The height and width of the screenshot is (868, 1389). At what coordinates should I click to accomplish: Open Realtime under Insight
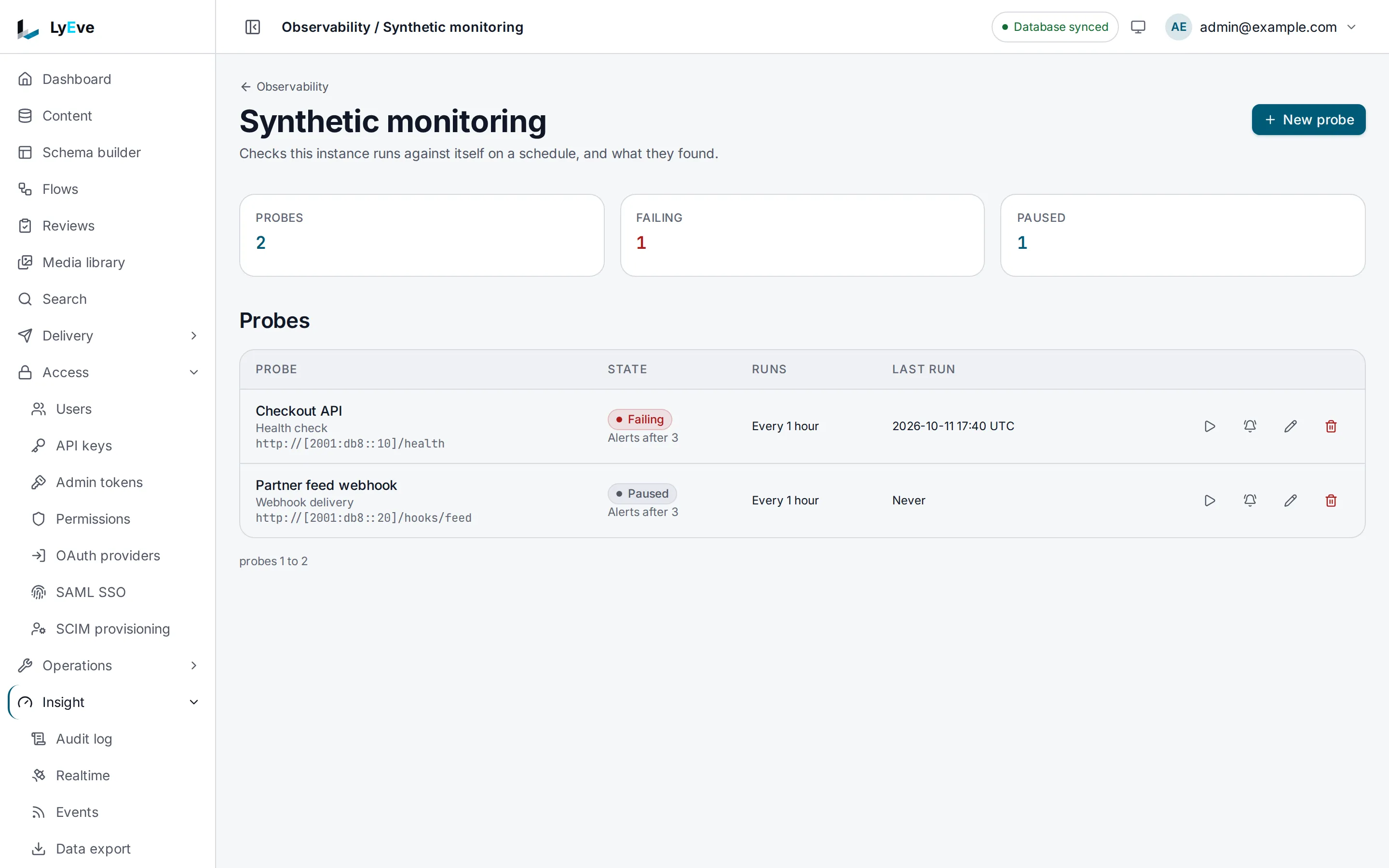pyautogui.click(x=114, y=775)
